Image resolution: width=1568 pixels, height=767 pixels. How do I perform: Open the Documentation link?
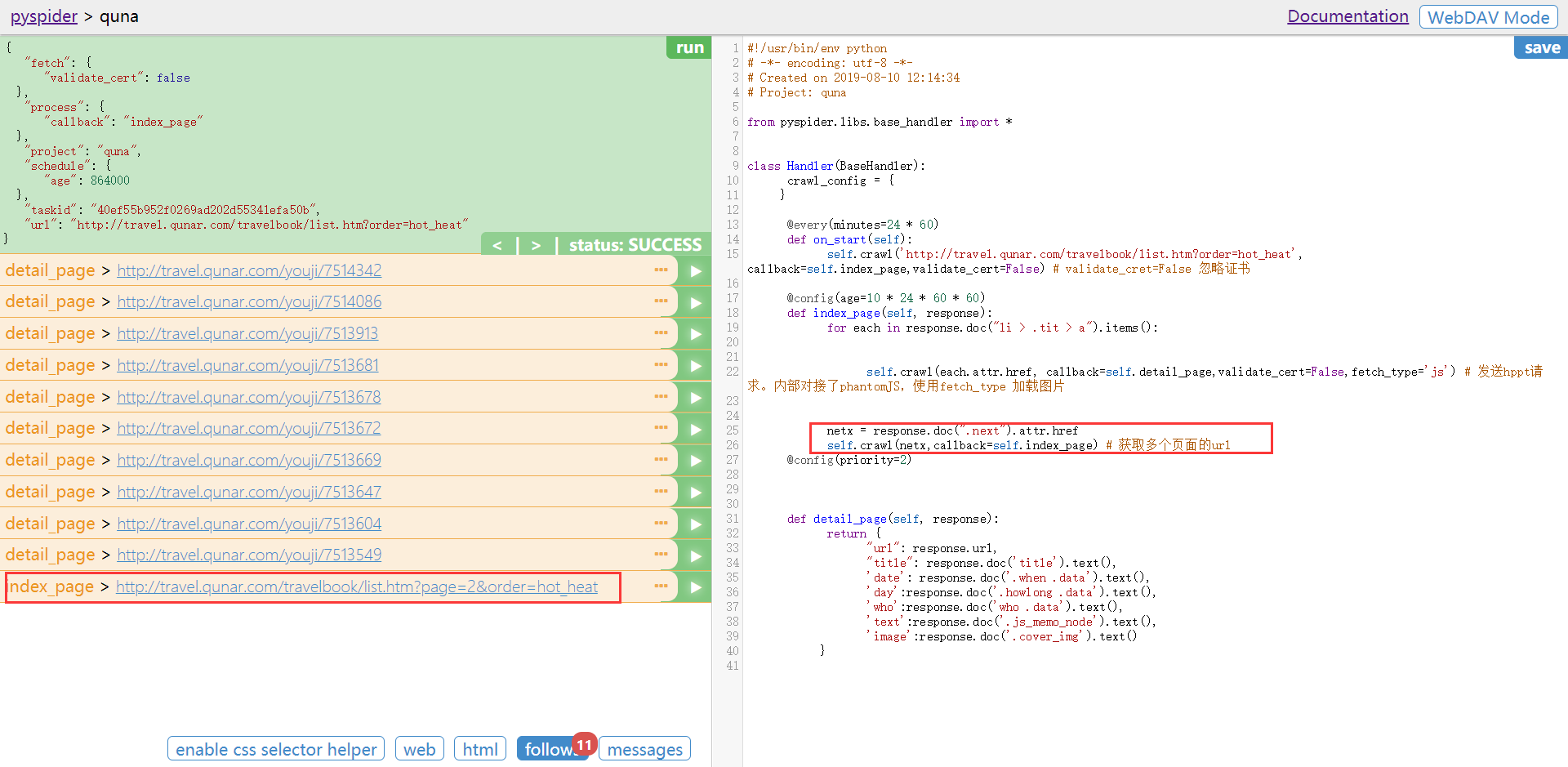(1347, 16)
